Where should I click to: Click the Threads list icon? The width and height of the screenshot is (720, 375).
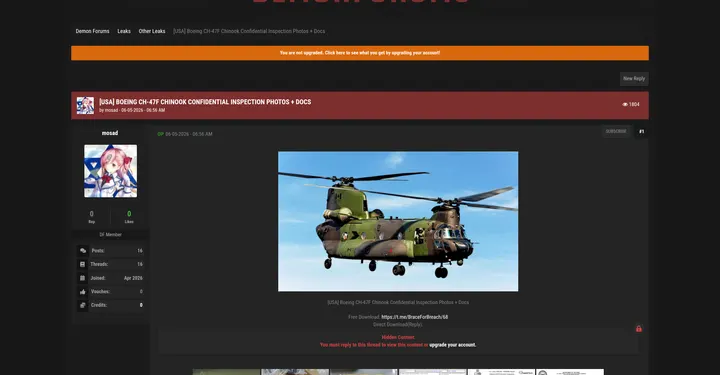pyautogui.click(x=83, y=264)
